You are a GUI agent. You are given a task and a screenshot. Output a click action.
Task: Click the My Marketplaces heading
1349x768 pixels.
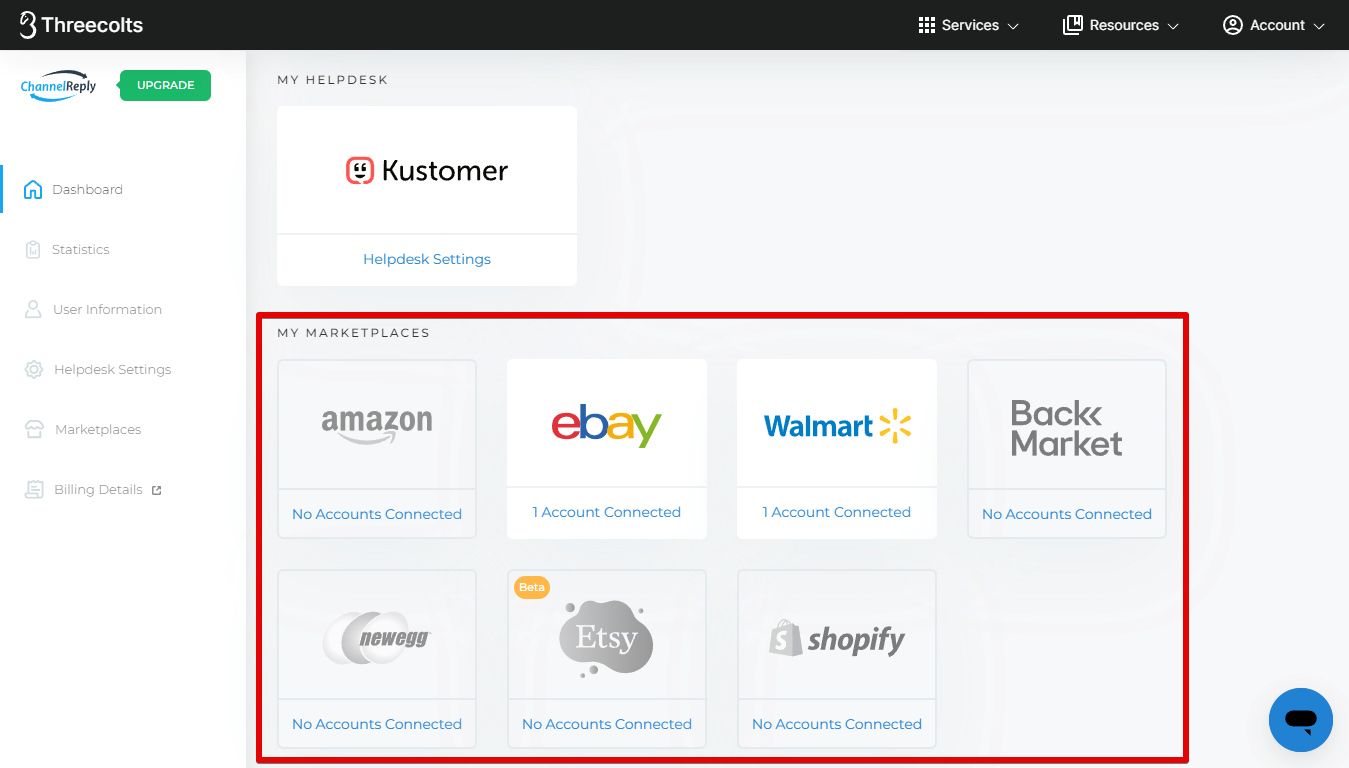click(353, 333)
